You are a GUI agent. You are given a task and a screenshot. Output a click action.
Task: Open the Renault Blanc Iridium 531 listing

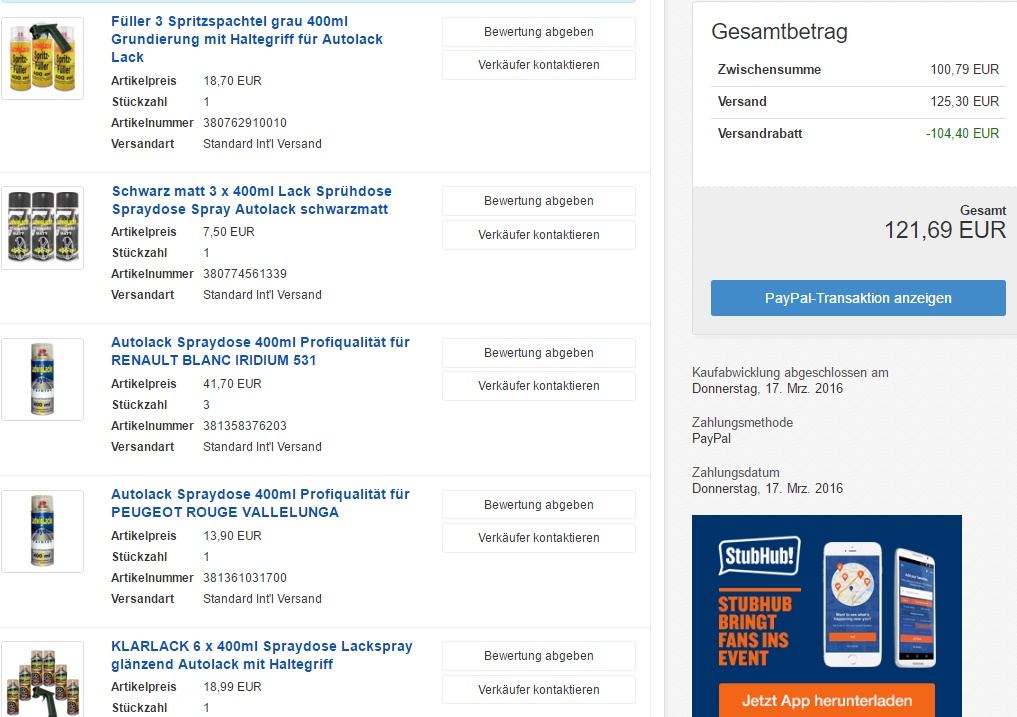260,351
